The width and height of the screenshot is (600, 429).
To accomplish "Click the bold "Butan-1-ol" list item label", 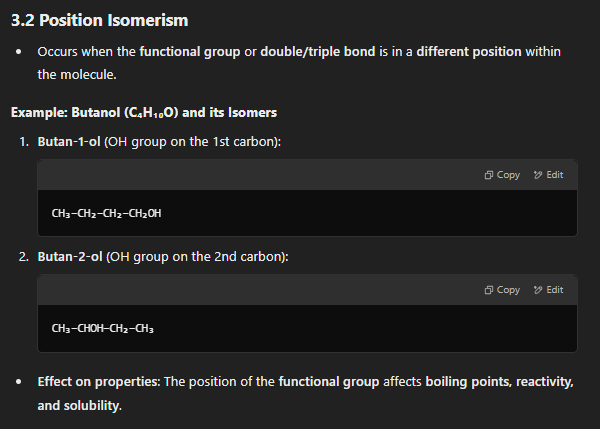I will tap(69, 142).
